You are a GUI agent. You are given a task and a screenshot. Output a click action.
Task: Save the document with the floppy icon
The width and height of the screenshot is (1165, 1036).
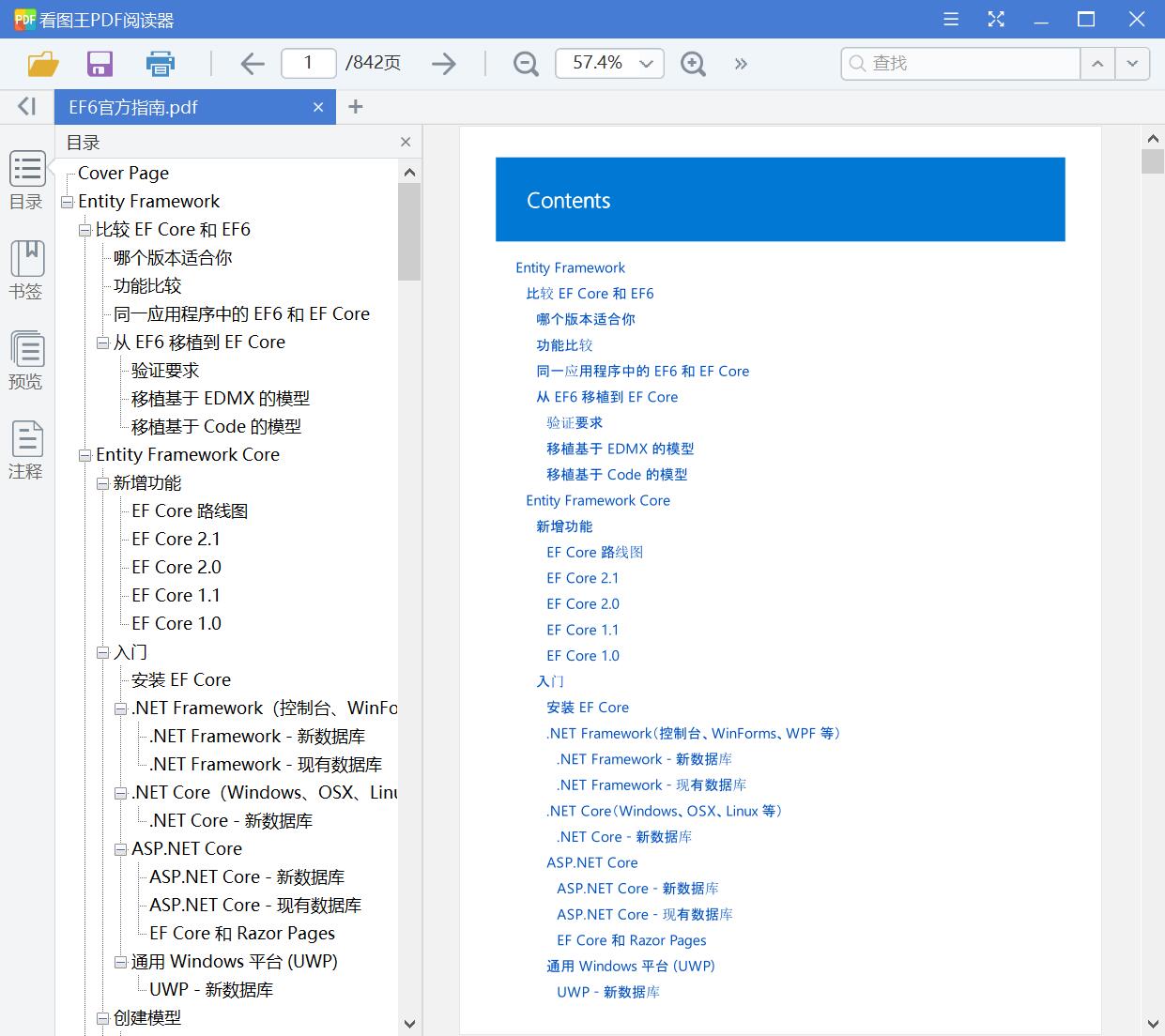100,63
